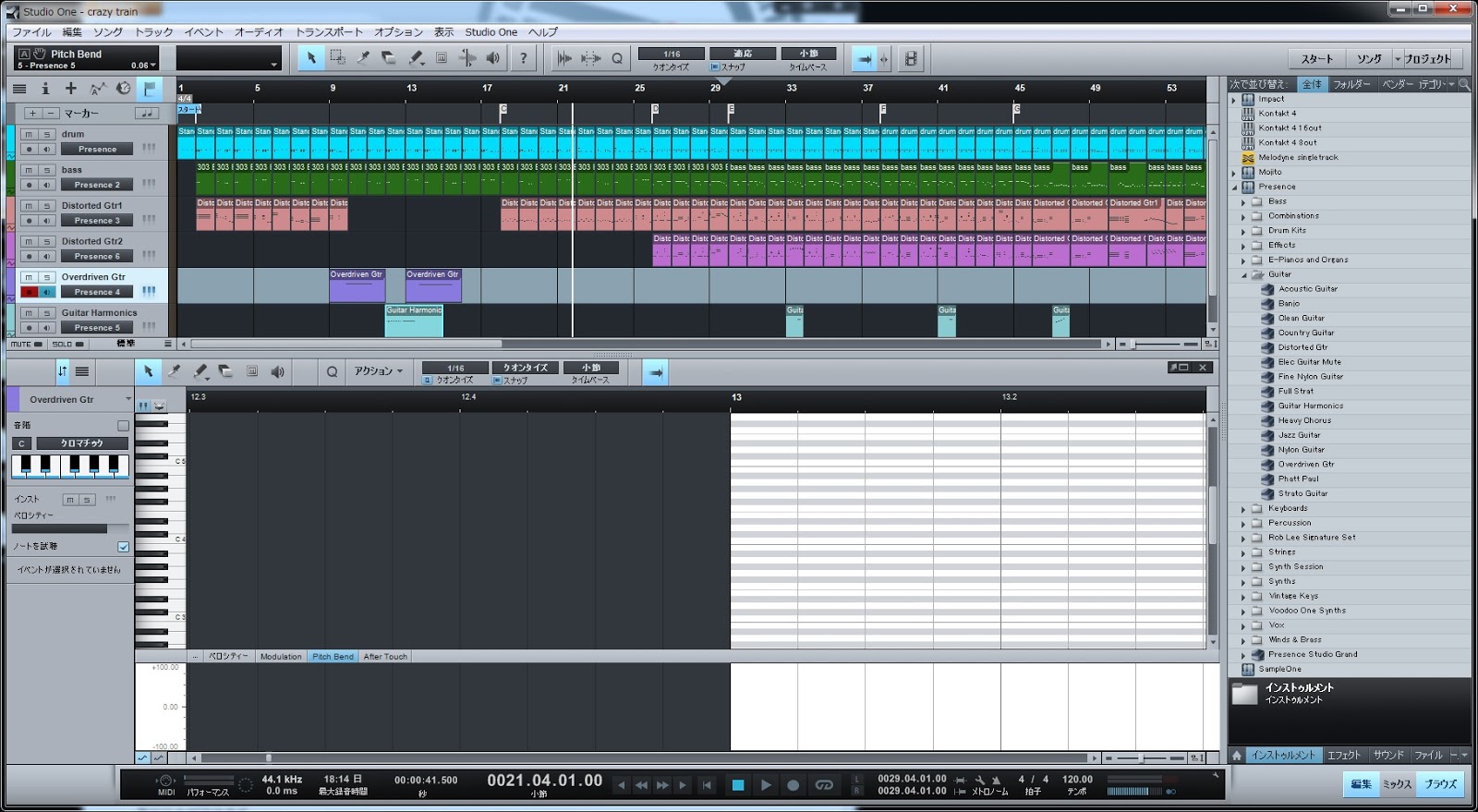Screen dimensions: 1478x812
Task: Click the transport record button
Action: tap(793, 785)
